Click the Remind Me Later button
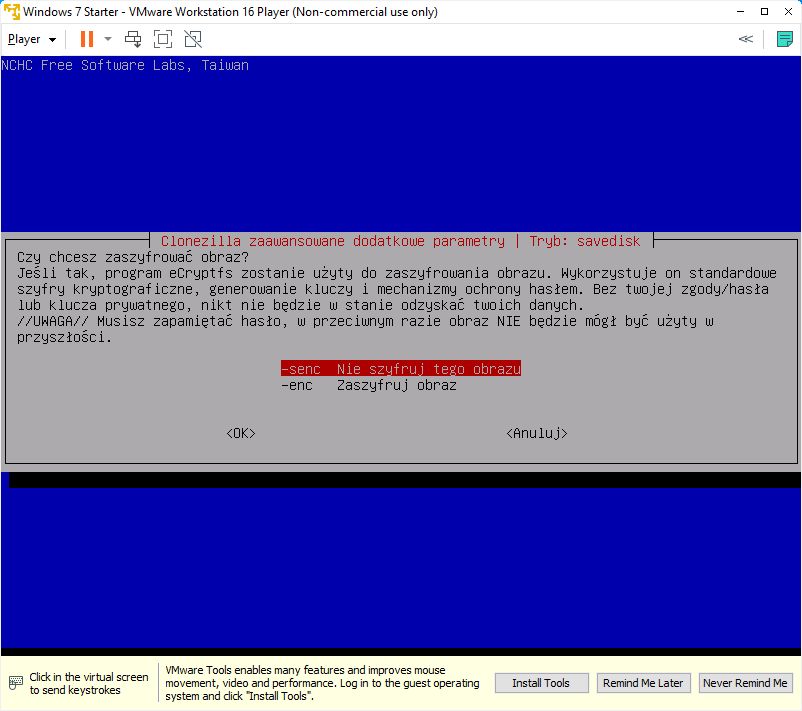Screen dimensions: 802x711 642,683
